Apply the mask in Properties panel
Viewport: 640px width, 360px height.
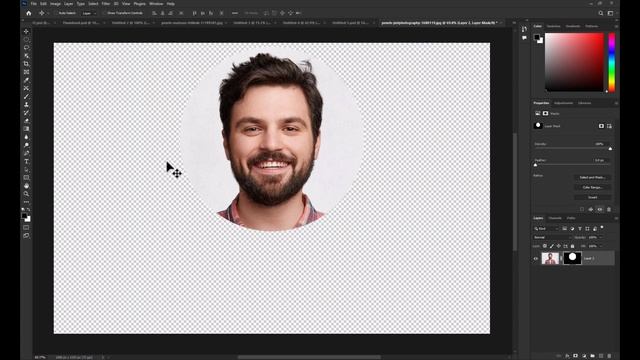pyautogui.click(x=591, y=209)
